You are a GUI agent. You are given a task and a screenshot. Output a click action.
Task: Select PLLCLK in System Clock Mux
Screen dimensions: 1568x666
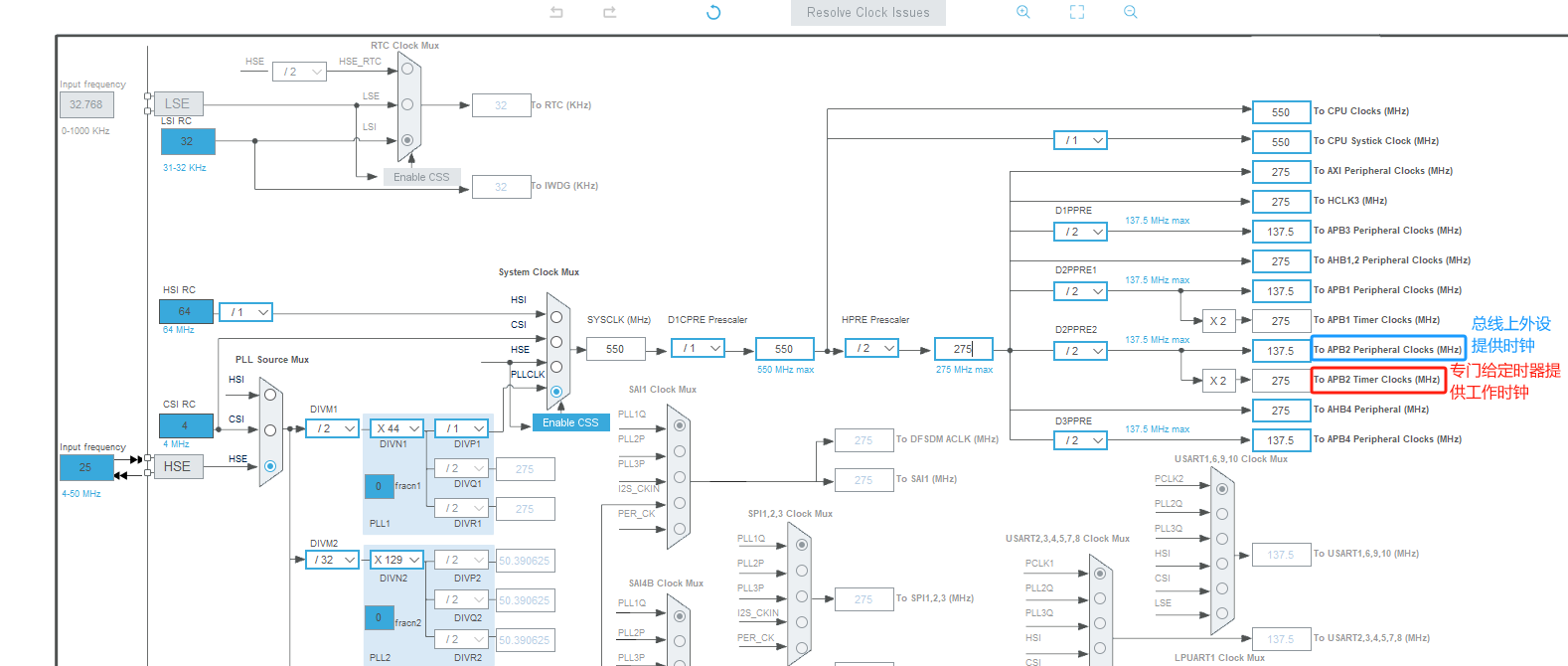click(556, 392)
